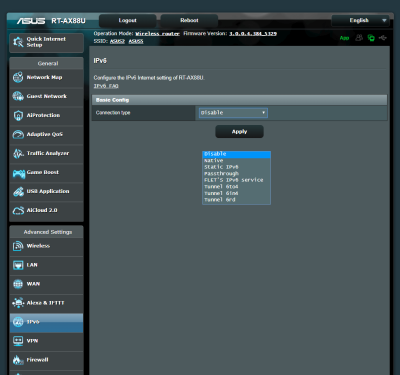The image size is (400, 375).
Task: Click the USB status icon
Action: [x=383, y=38]
